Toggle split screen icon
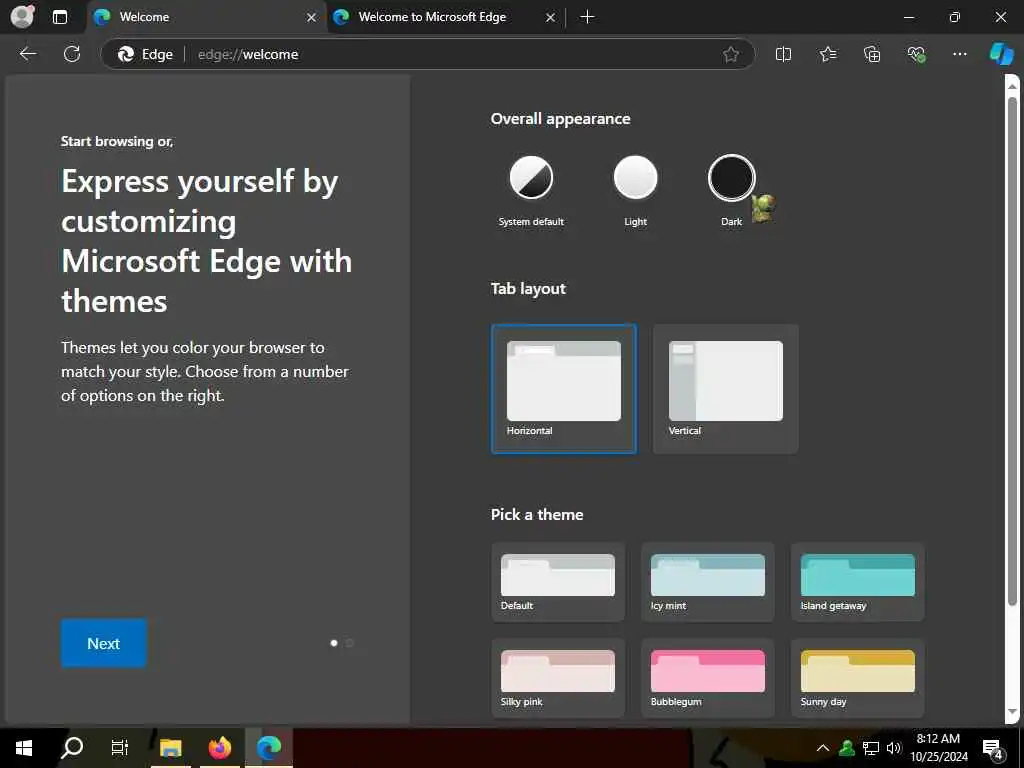1024x768 pixels. (783, 54)
